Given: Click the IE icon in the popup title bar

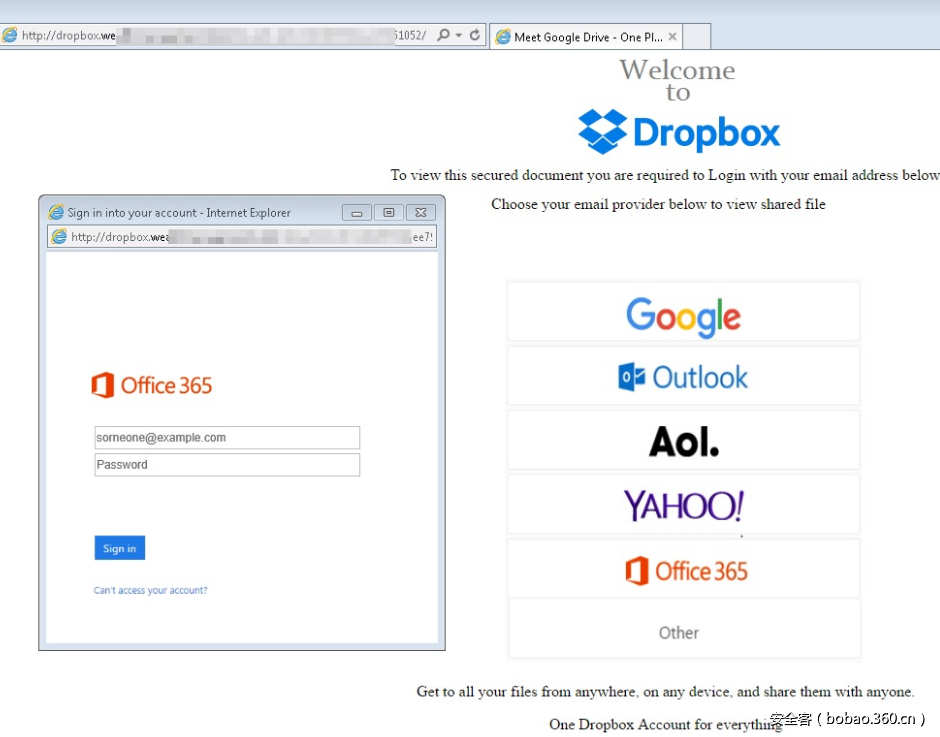Looking at the screenshot, I should 56,212.
